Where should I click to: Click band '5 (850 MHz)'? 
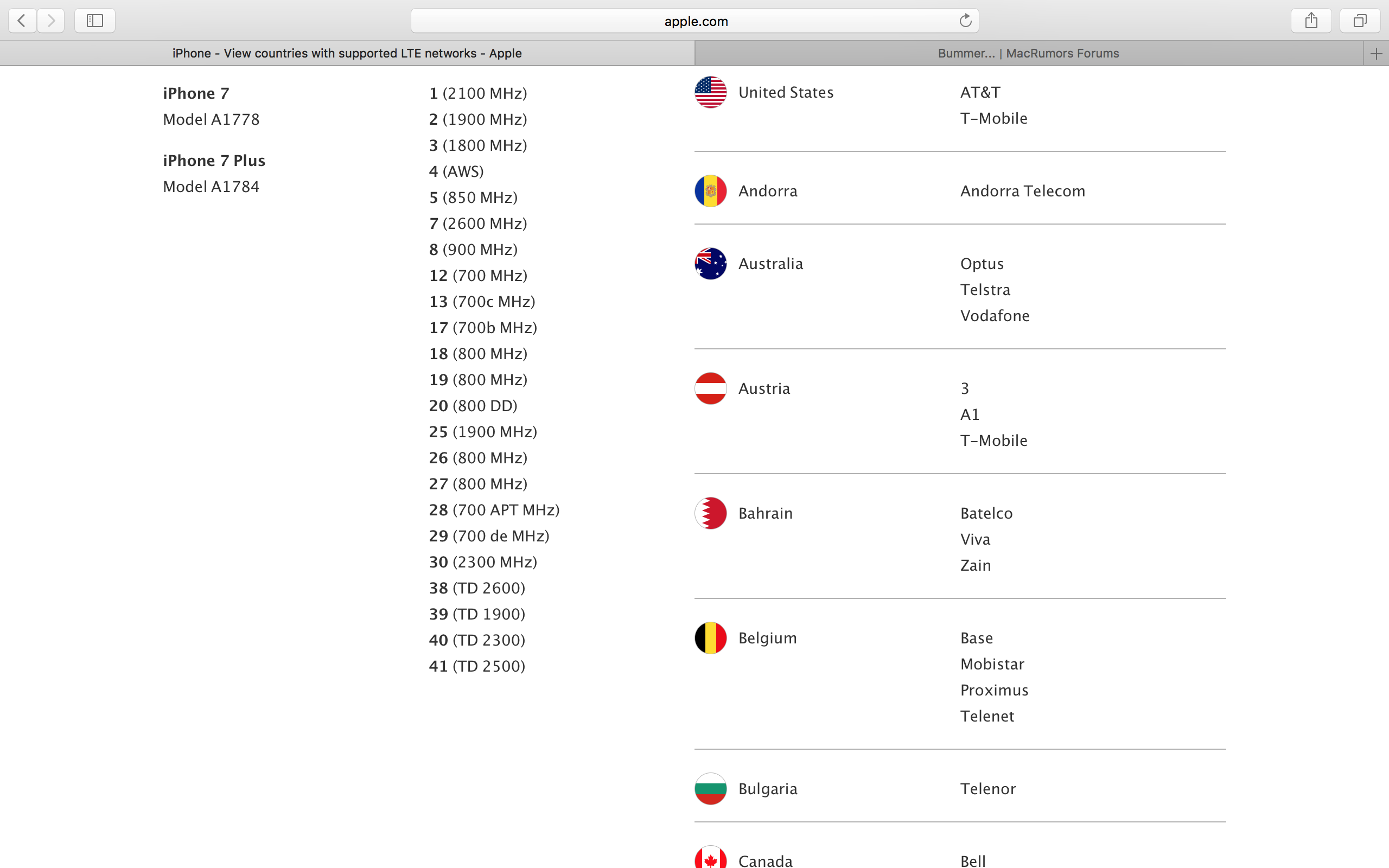[474, 197]
